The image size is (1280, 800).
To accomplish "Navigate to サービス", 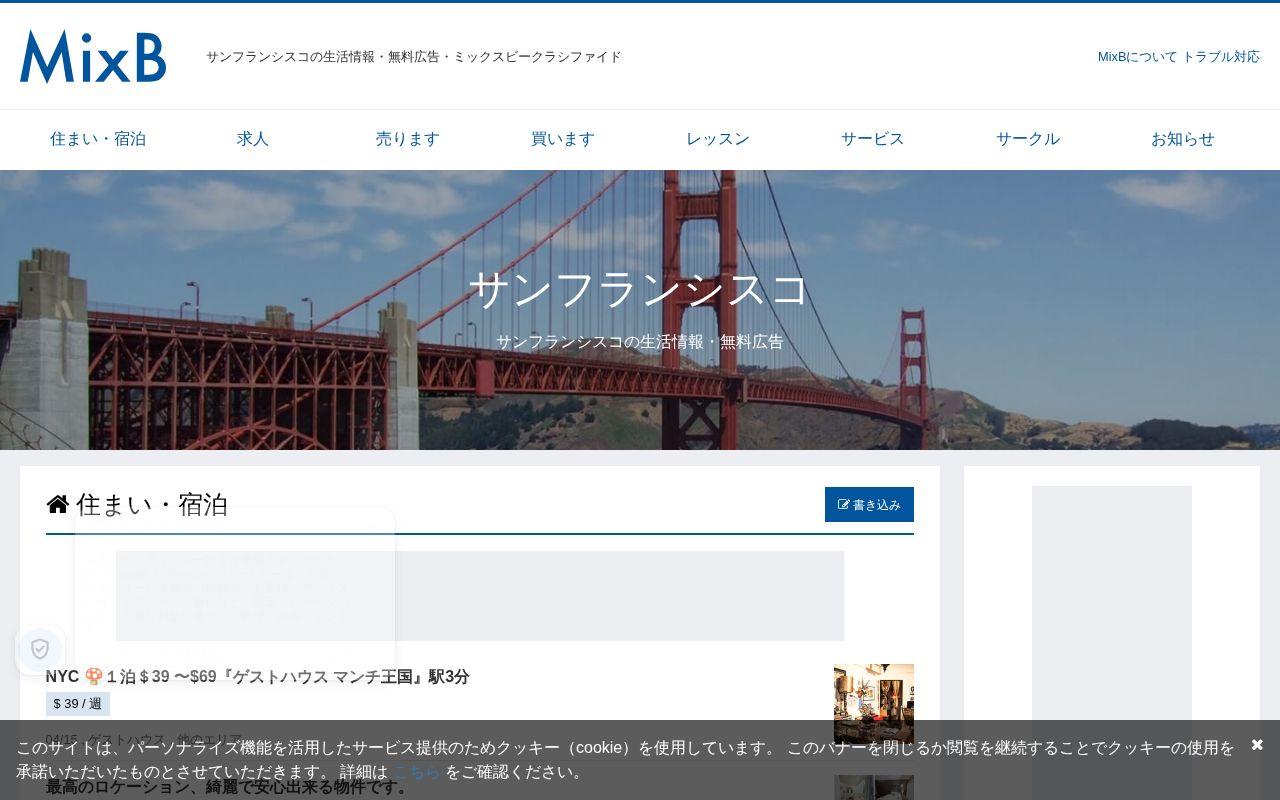I will click(873, 139).
